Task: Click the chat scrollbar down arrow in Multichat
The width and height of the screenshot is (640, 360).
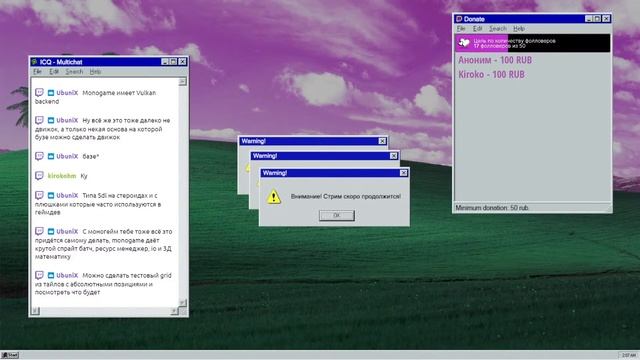Action: (x=182, y=302)
